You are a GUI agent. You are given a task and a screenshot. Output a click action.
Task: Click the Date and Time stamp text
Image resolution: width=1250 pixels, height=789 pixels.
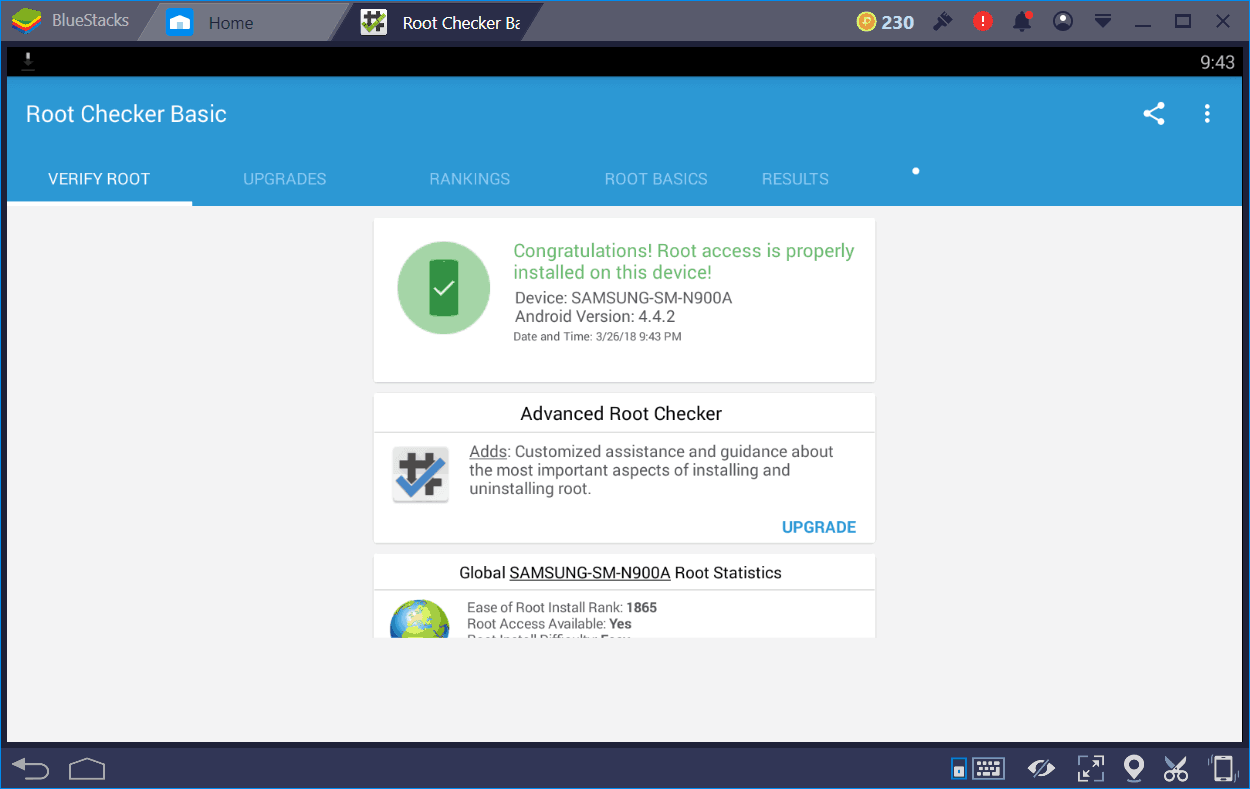coord(598,337)
